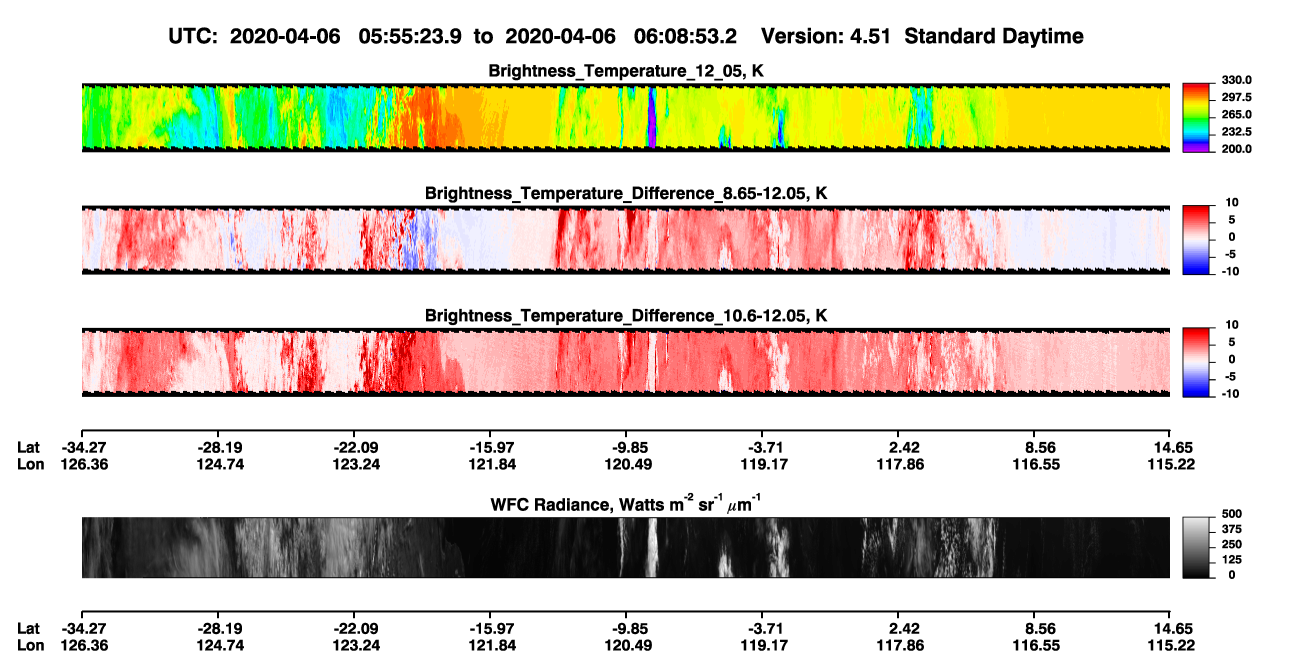The width and height of the screenshot is (1300, 667).
Task: Click longitude 123.24 on the upper axis
Action: point(358,464)
